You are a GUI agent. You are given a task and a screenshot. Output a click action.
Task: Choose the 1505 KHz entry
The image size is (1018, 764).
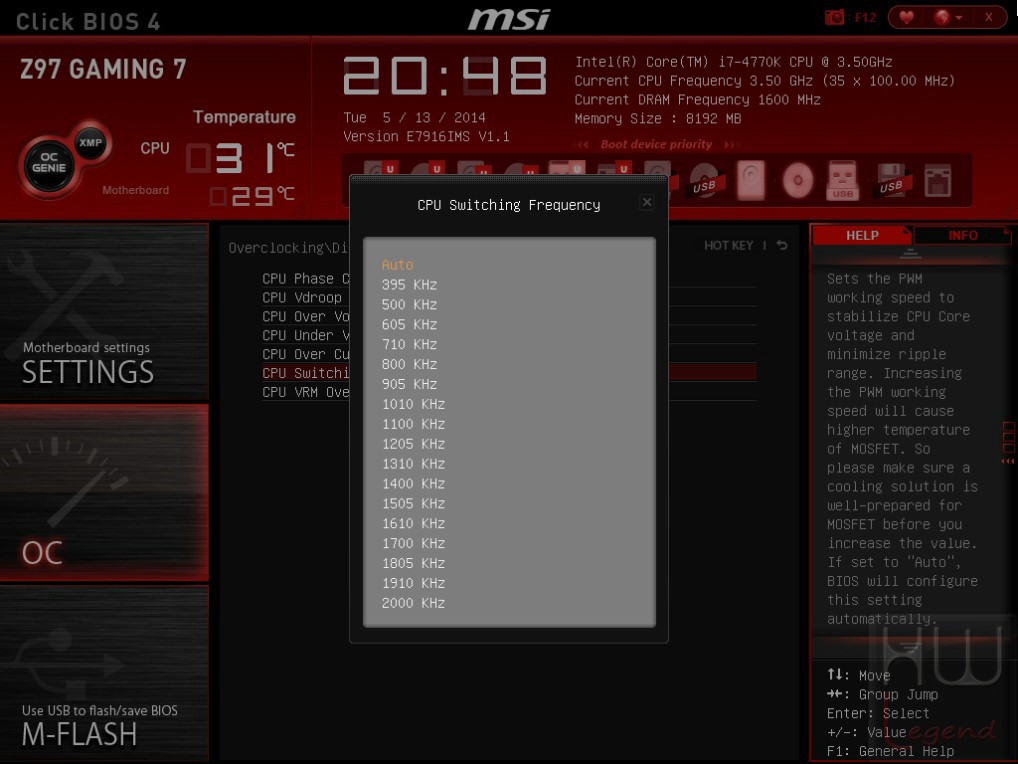(x=414, y=504)
